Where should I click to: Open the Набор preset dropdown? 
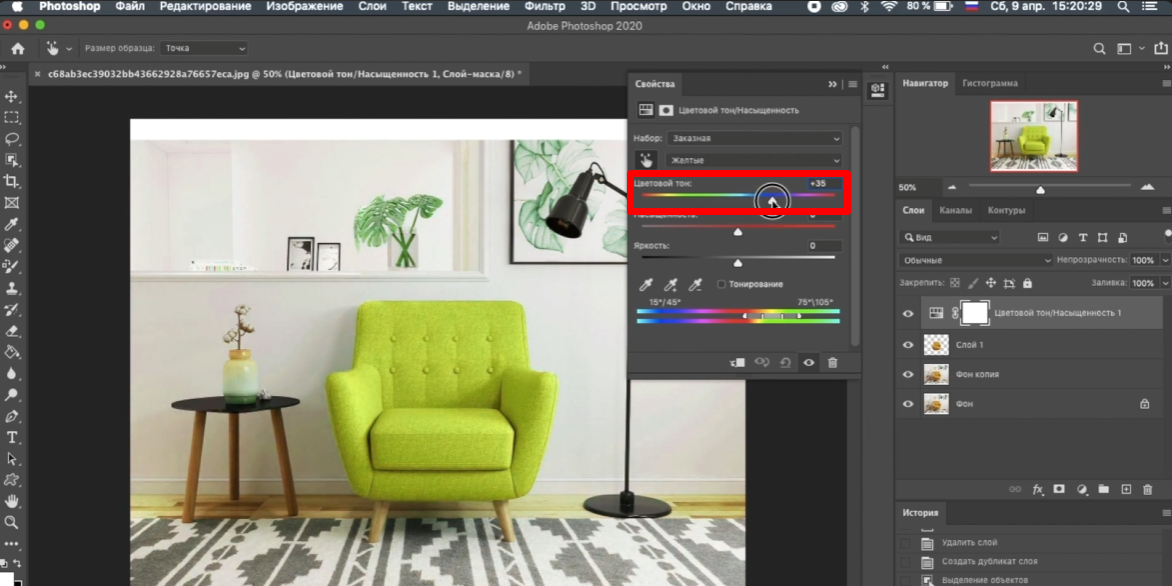tap(754, 138)
